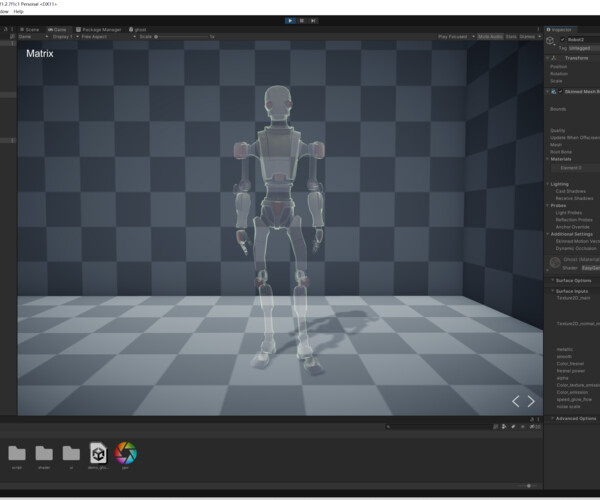Switch to the Scene tab
The image size is (600, 500).
point(29,29)
